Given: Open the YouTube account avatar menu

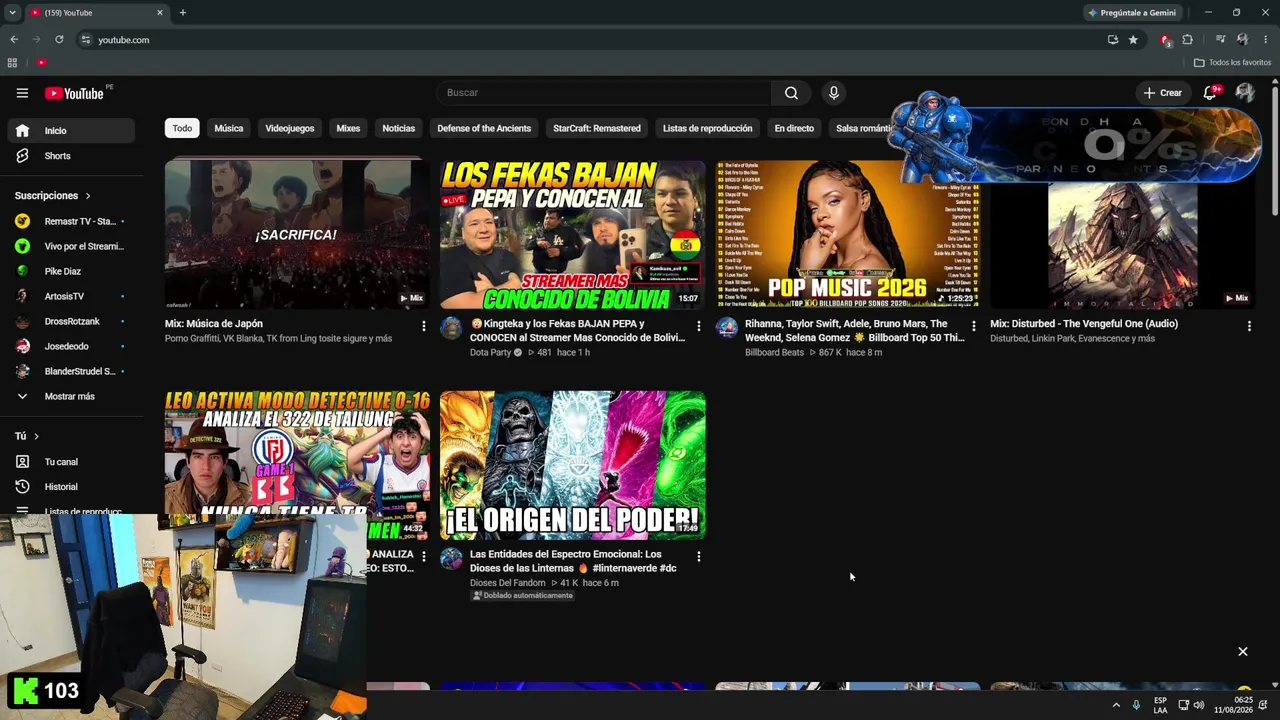Looking at the screenshot, I should point(1245,93).
